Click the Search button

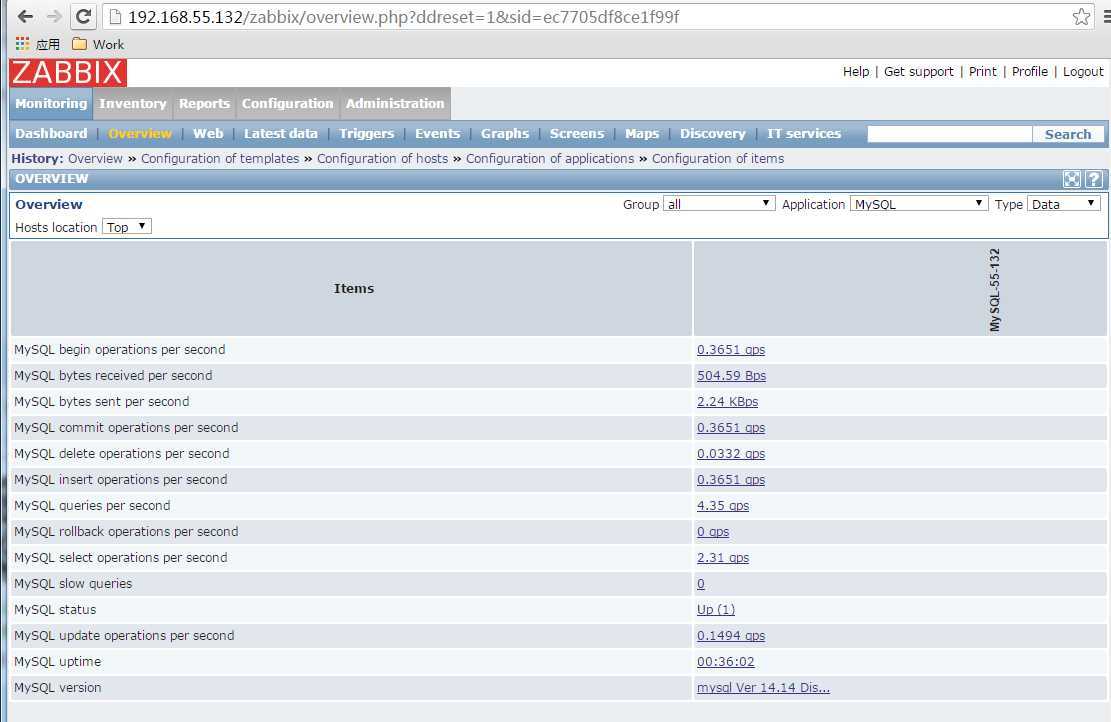click(1068, 134)
